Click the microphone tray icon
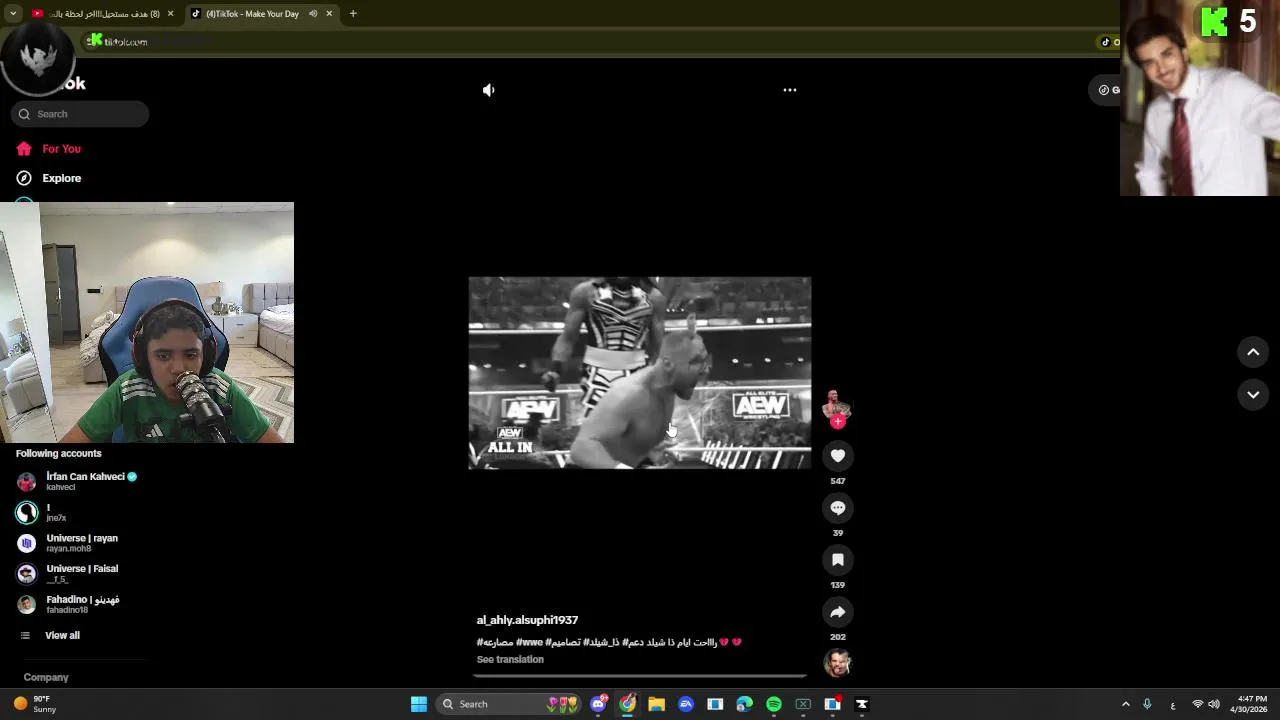The height and width of the screenshot is (720, 1280). [1147, 704]
